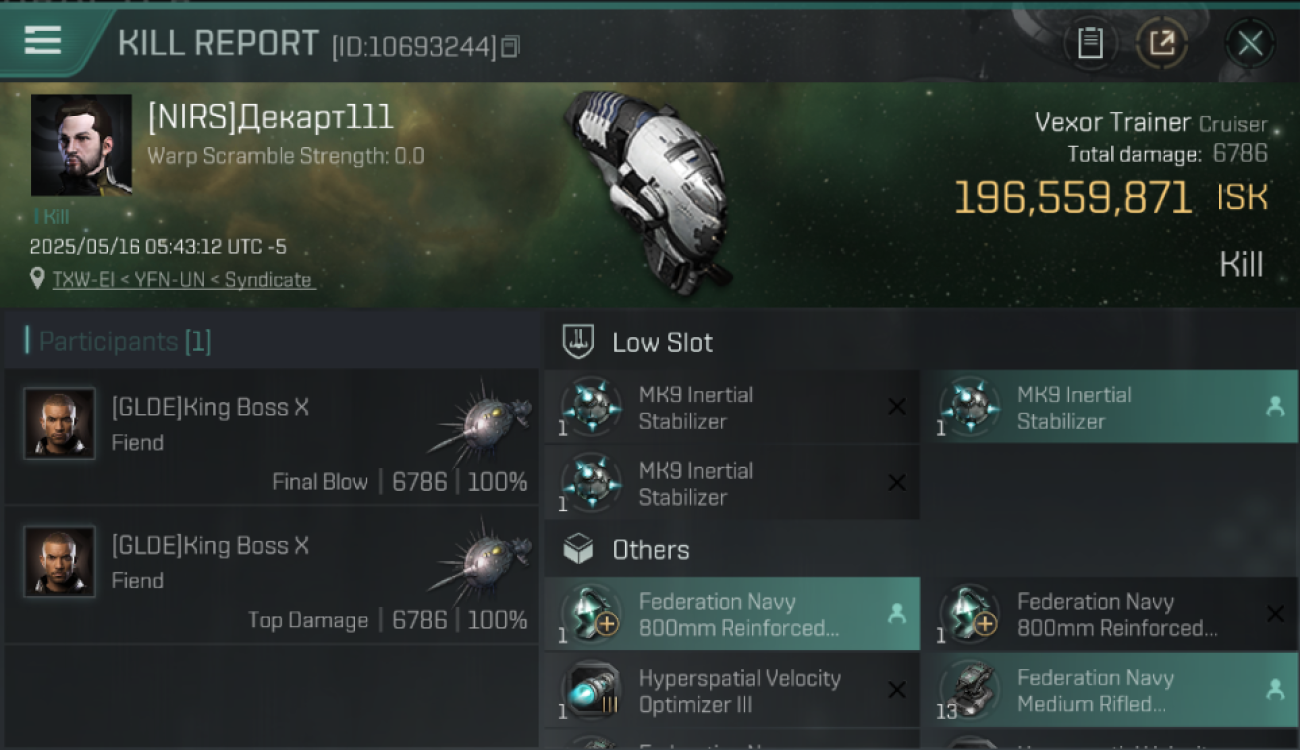Open victim Декарт111 portrait
The image size is (1300, 750).
pyautogui.click(x=81, y=145)
